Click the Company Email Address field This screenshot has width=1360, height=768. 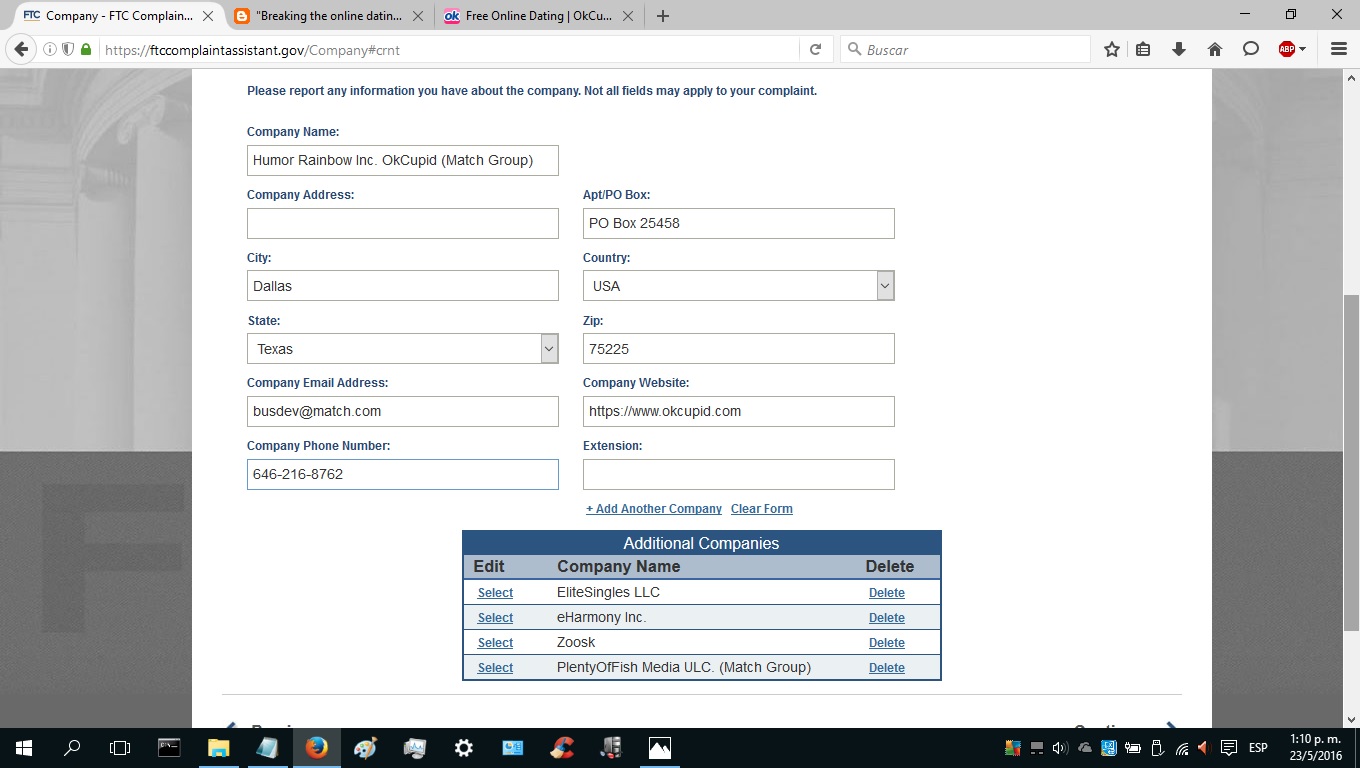click(x=403, y=411)
